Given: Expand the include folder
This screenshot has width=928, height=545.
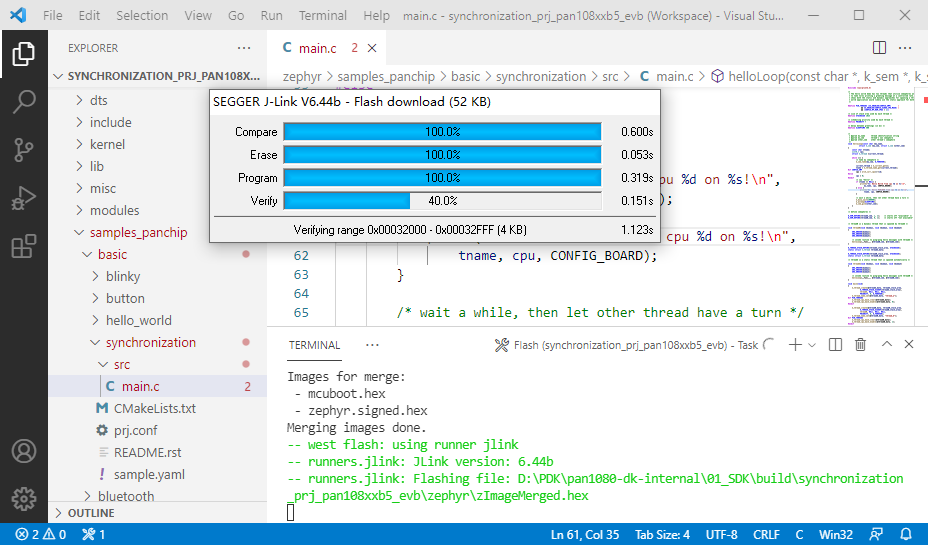Looking at the screenshot, I should 157,122.
